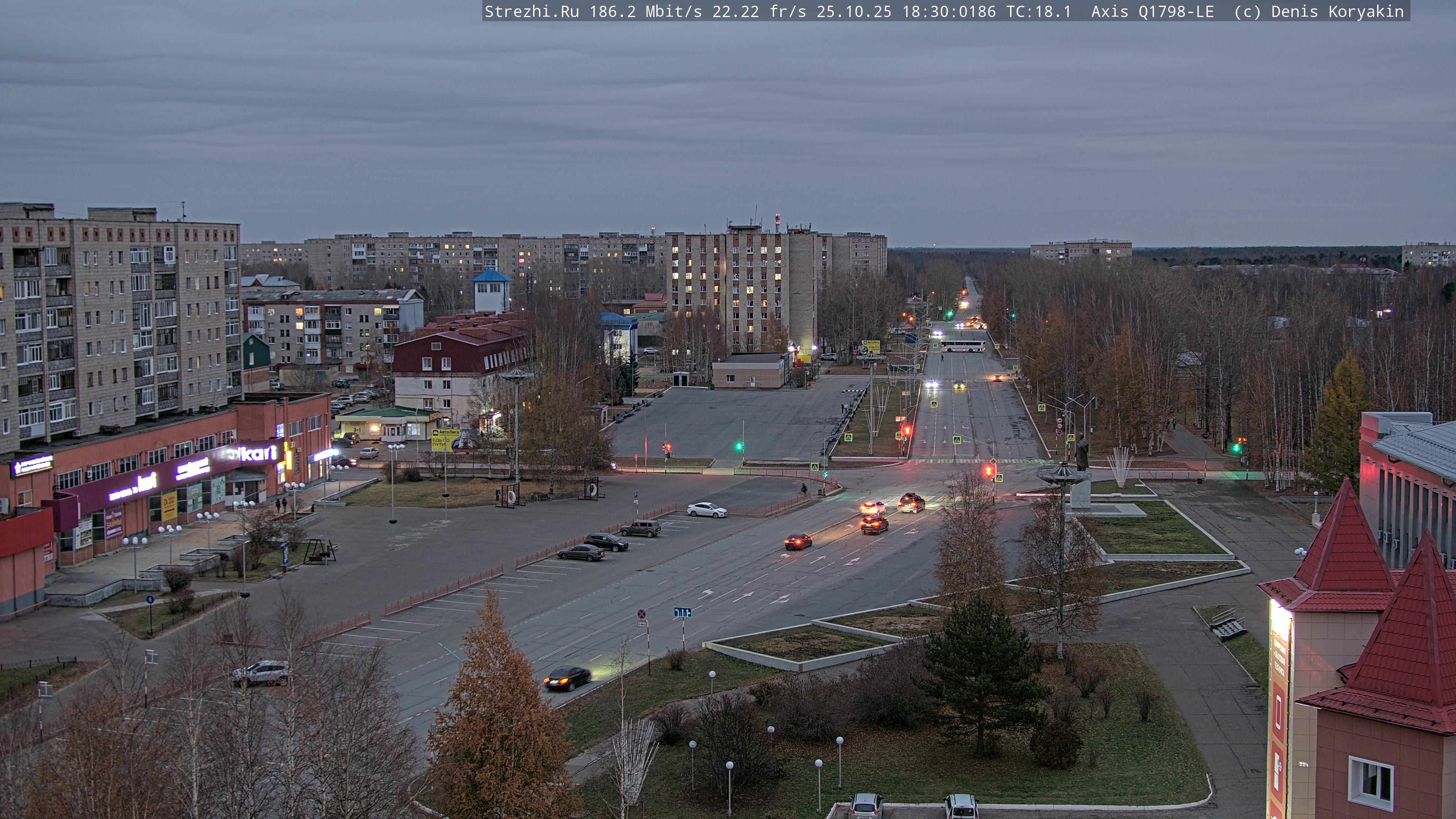
Task: Click the red traffic light at intersection
Action: click(988, 470)
